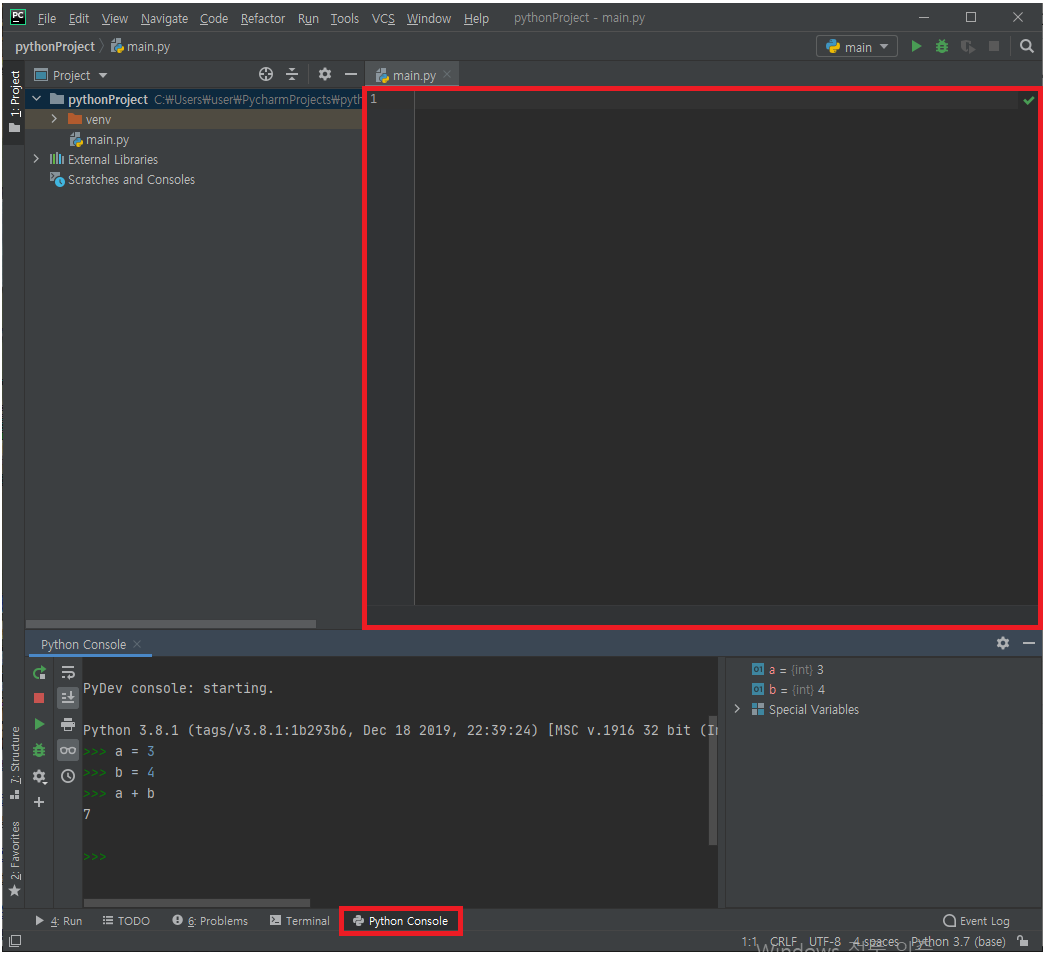Rerun the Python console icon

point(39,673)
